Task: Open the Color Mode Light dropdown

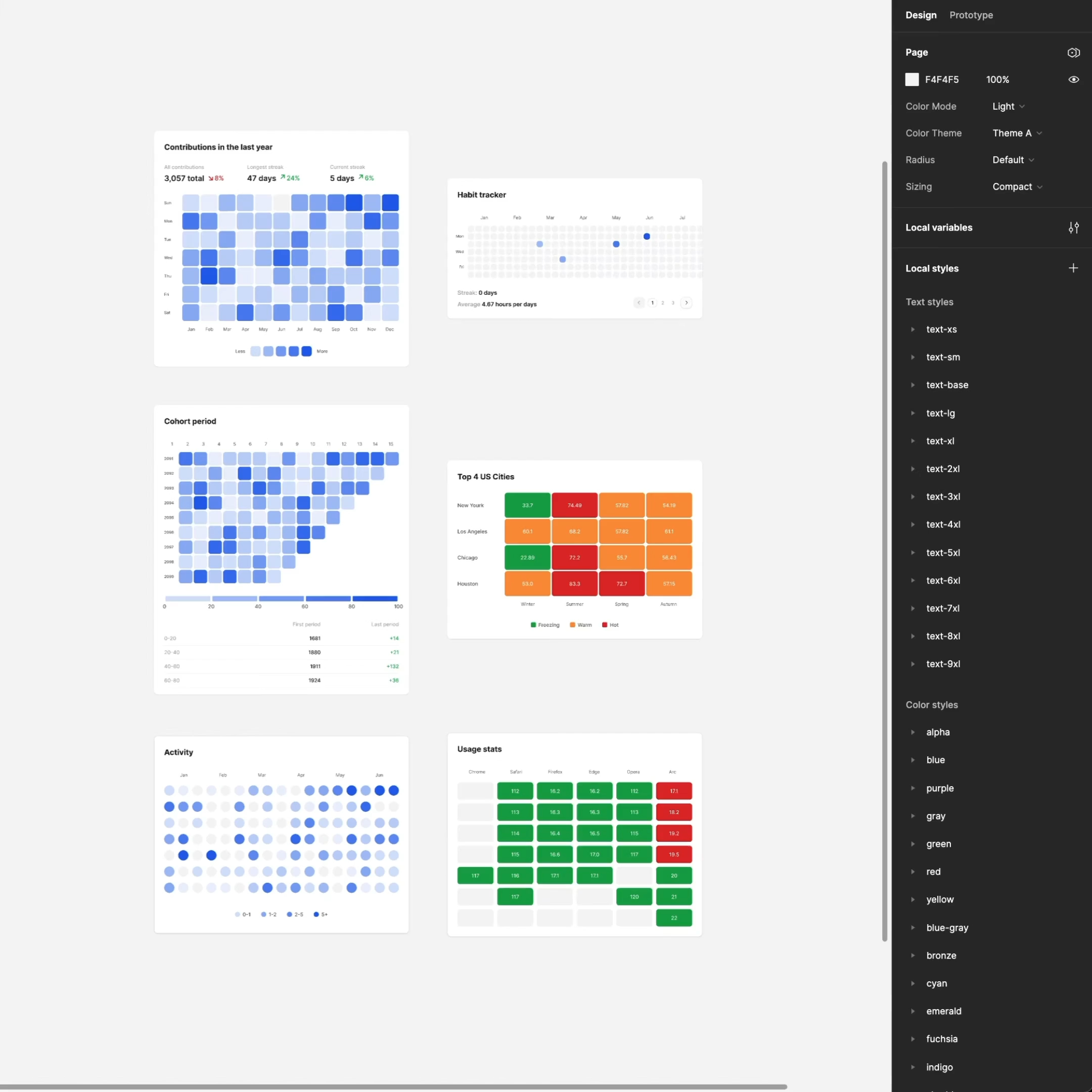Action: (x=1008, y=106)
